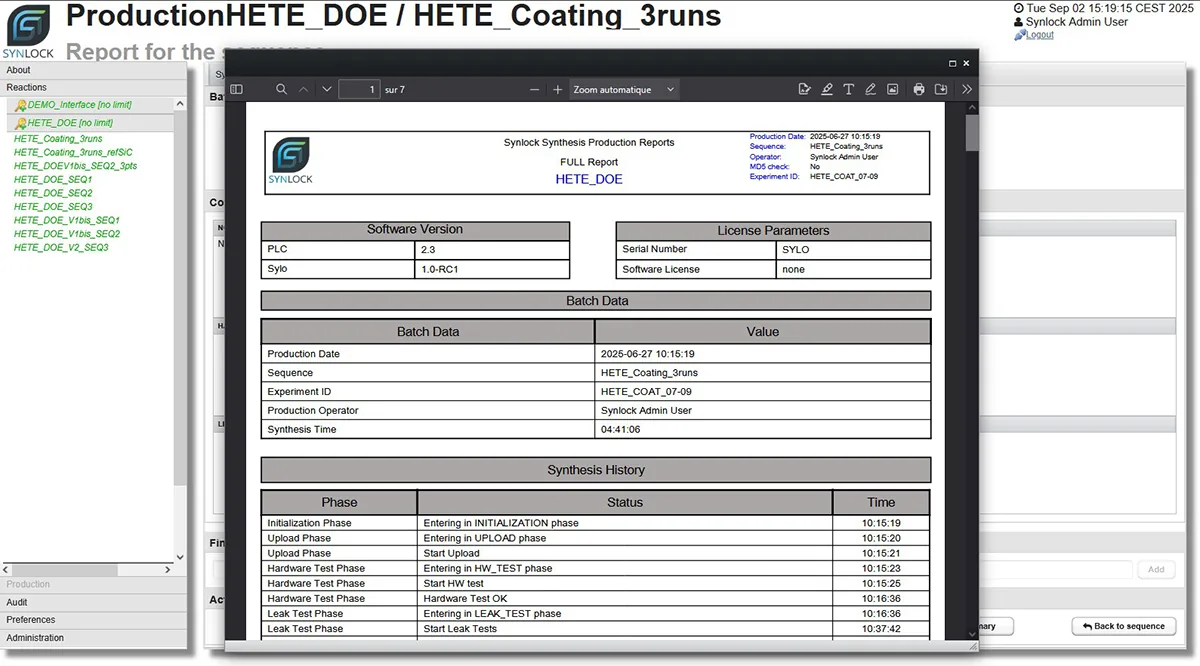The image size is (1200, 666).
Task: Open the Zoom automatique dropdown
Action: [x=624, y=89]
